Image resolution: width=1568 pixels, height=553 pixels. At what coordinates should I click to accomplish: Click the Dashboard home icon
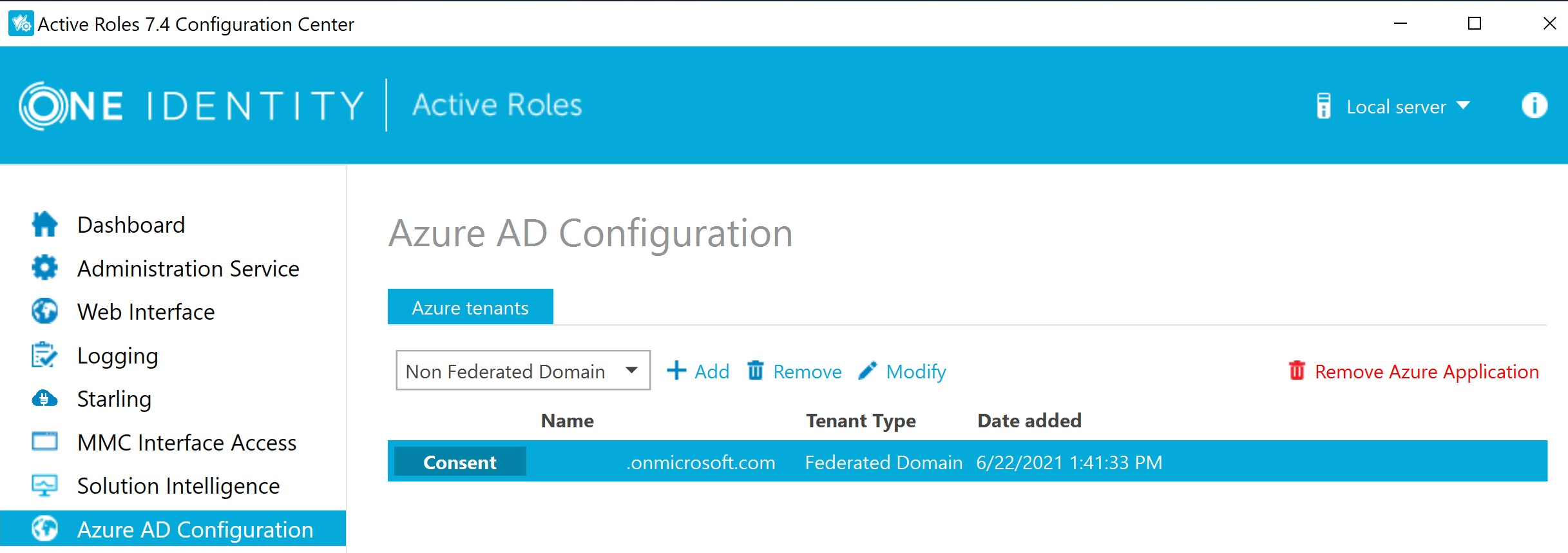[x=44, y=224]
